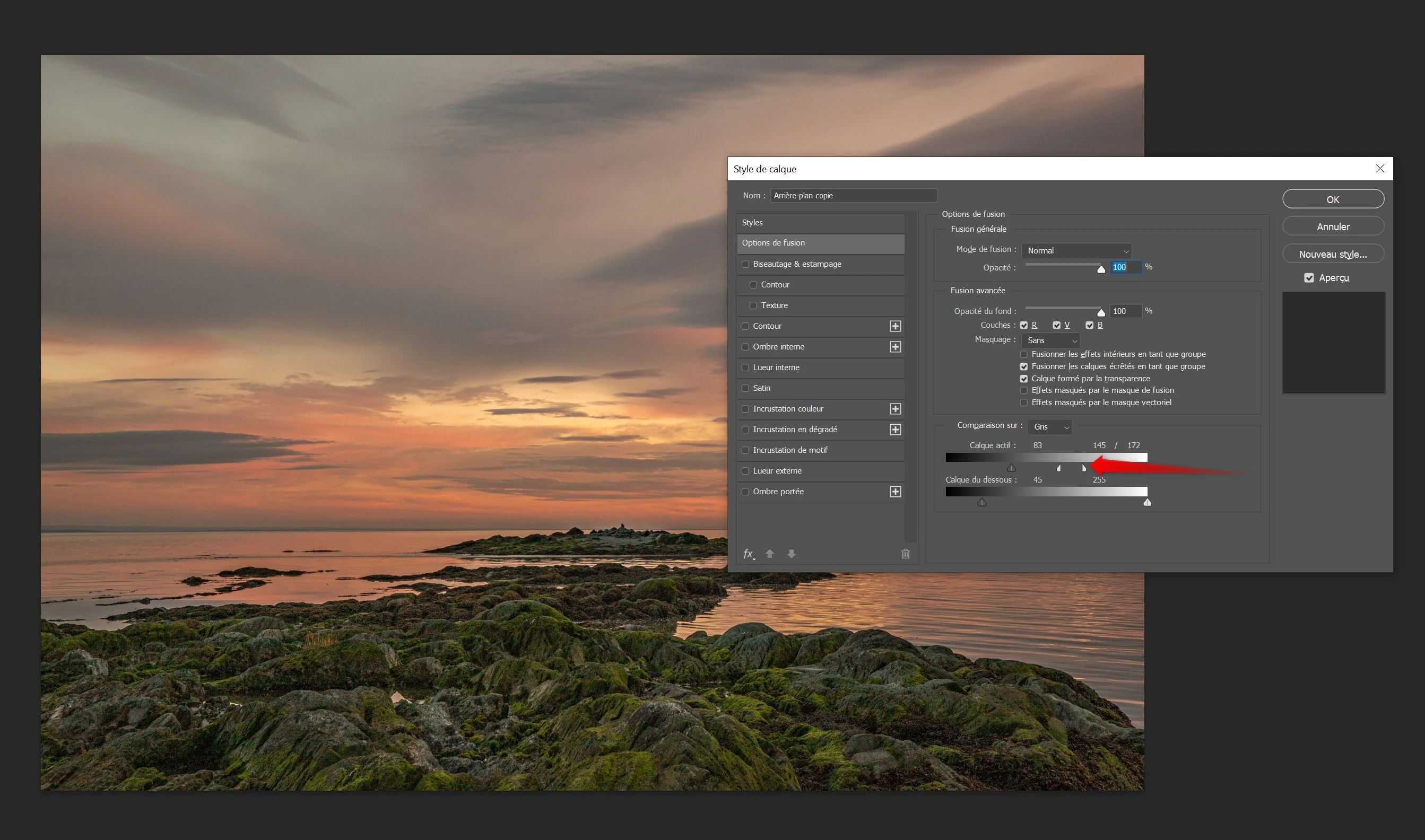Click the move effect down arrow
Viewport: 1425px width, 840px height.
point(792,554)
